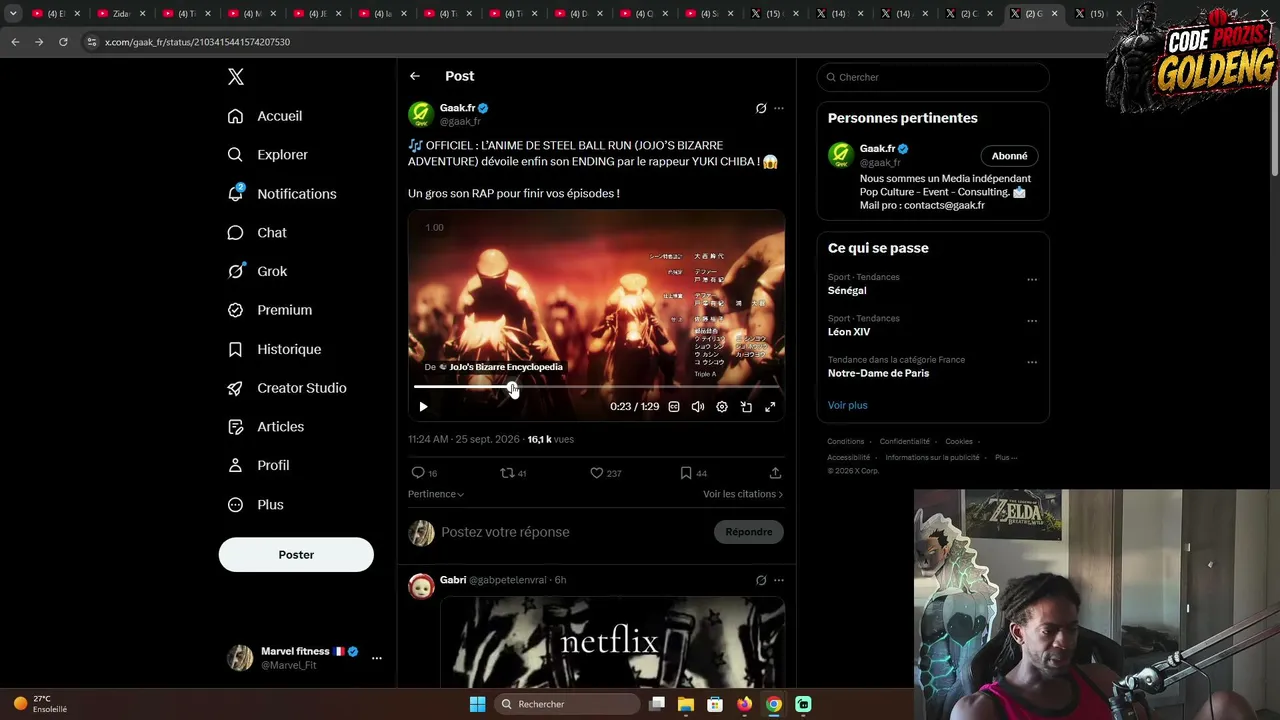Repost the Gaak.fr post
The width and height of the screenshot is (1280, 720).
507,473
